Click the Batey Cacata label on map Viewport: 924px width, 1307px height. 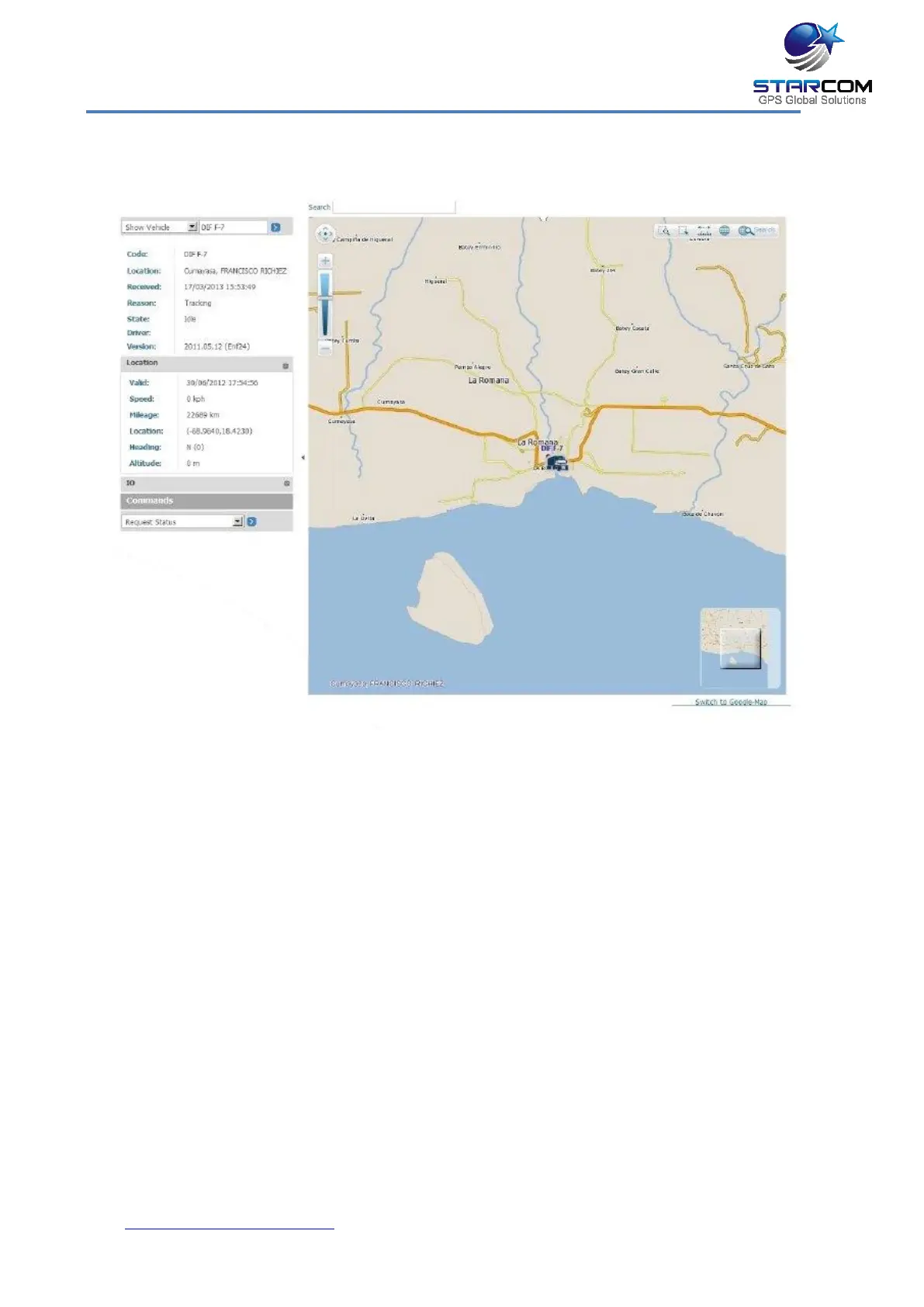tap(632, 328)
